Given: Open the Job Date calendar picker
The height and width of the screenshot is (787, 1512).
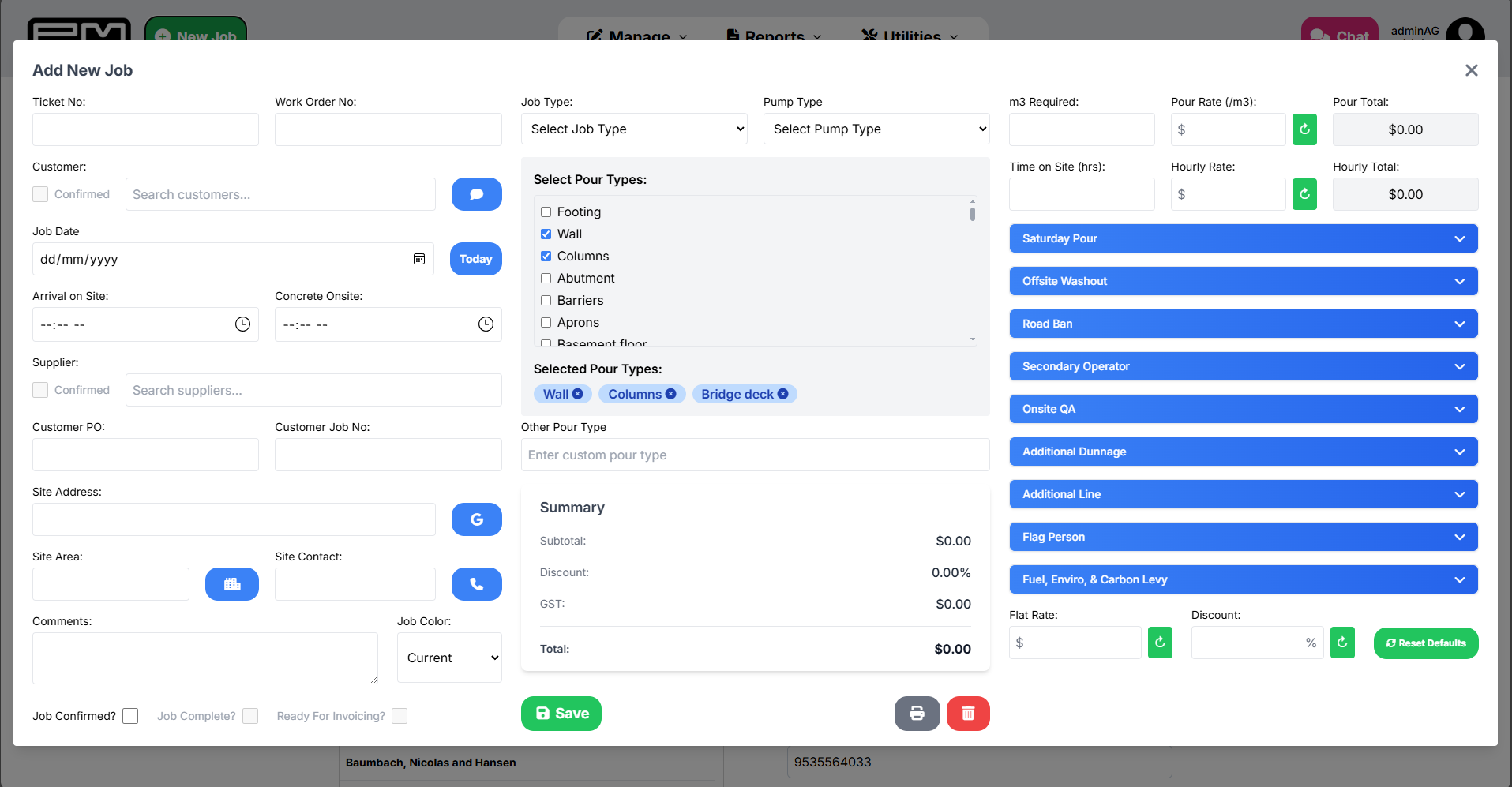Looking at the screenshot, I should [419, 259].
